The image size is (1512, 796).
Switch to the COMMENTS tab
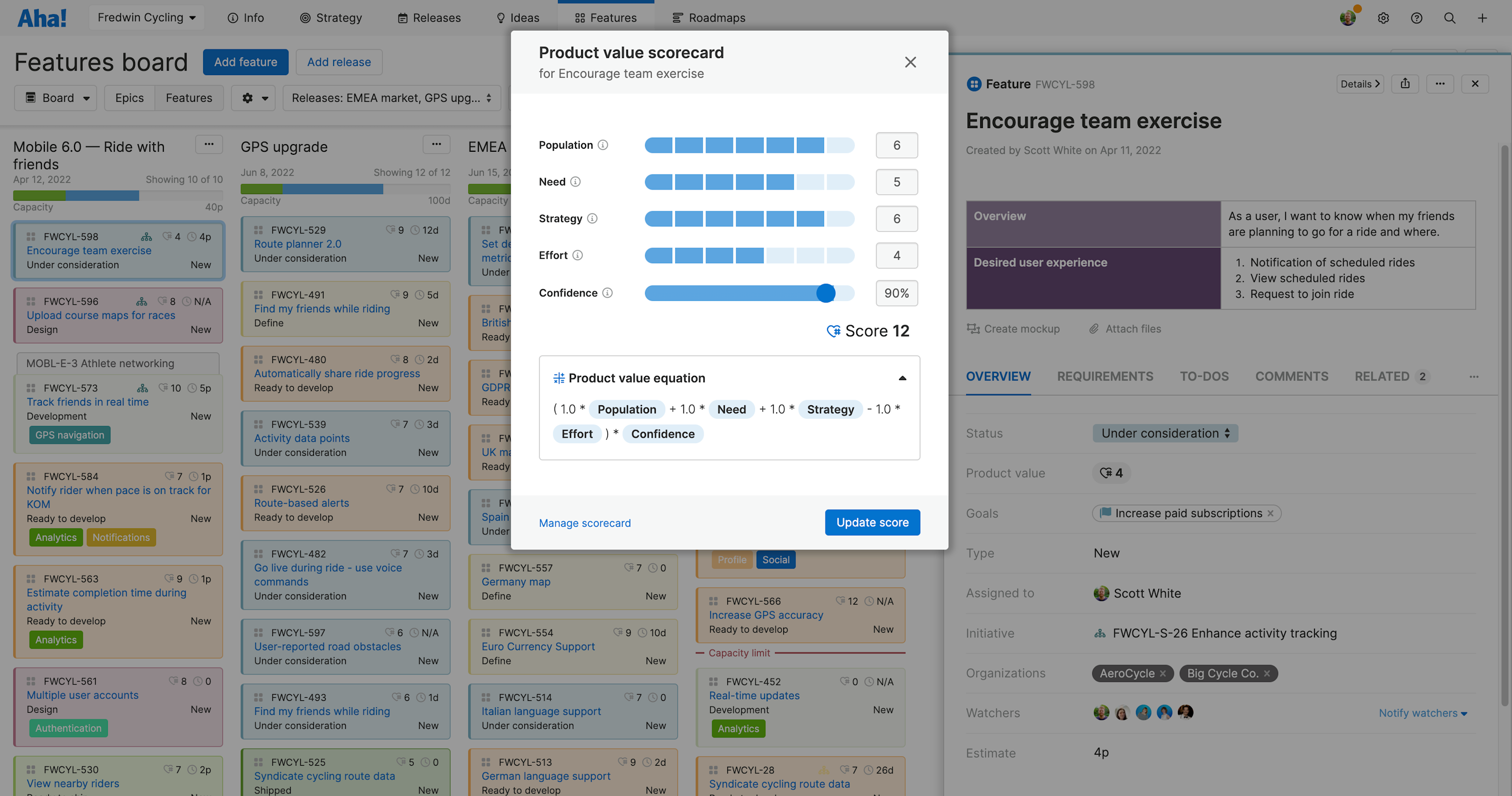(1291, 376)
